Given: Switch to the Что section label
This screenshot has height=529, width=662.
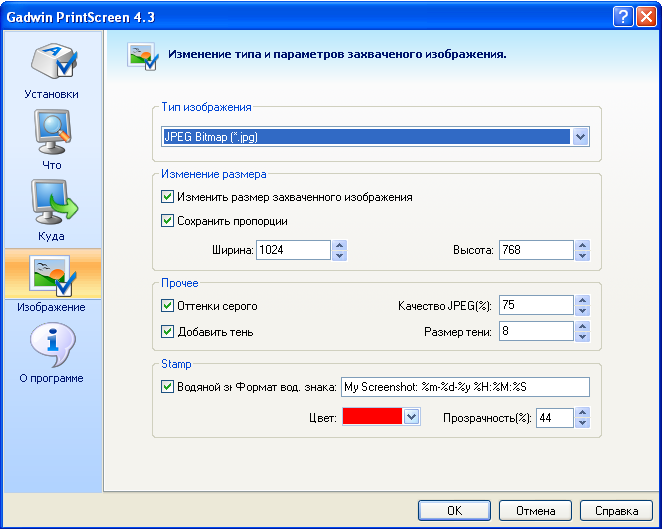Looking at the screenshot, I should [x=52, y=165].
